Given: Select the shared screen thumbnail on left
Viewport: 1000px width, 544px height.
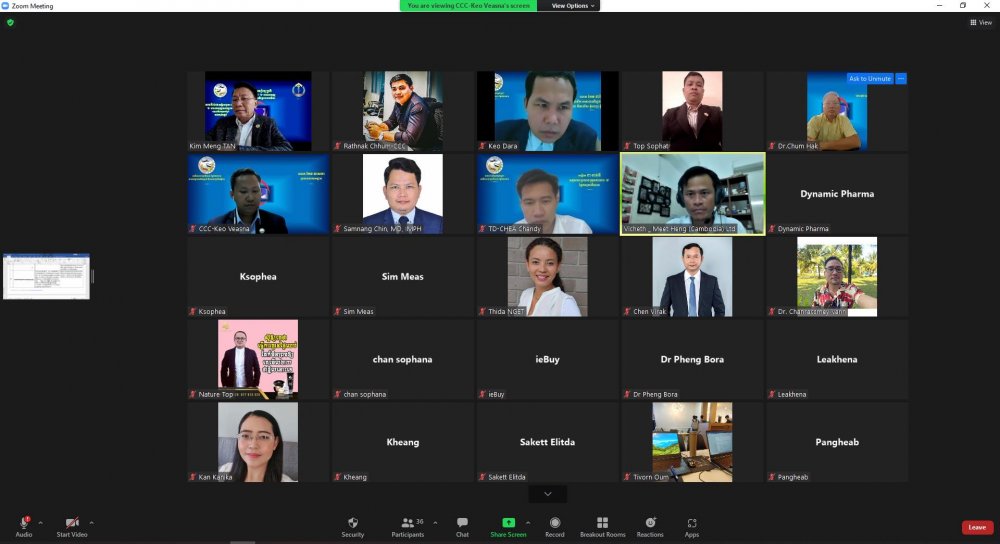Looking at the screenshot, I should (x=46, y=276).
